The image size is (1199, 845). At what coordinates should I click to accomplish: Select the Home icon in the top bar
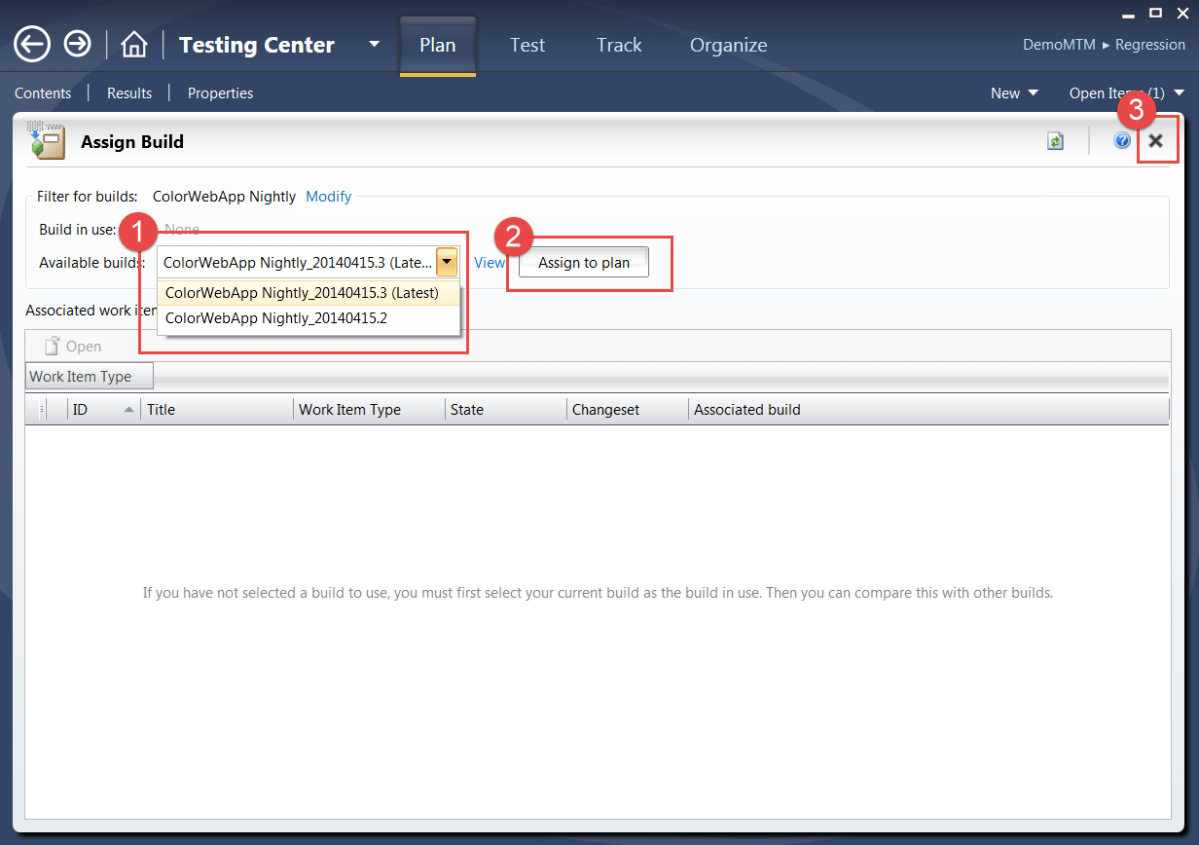click(133, 44)
